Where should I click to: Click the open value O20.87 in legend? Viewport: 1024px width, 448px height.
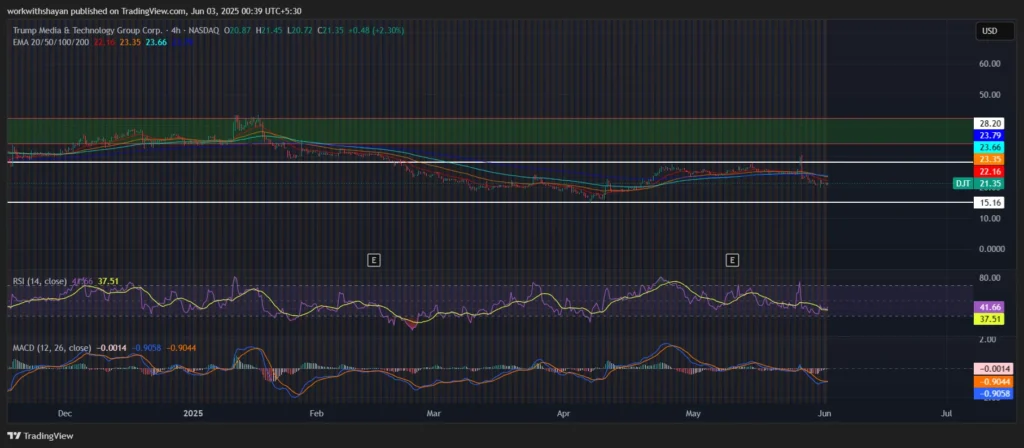click(x=236, y=31)
